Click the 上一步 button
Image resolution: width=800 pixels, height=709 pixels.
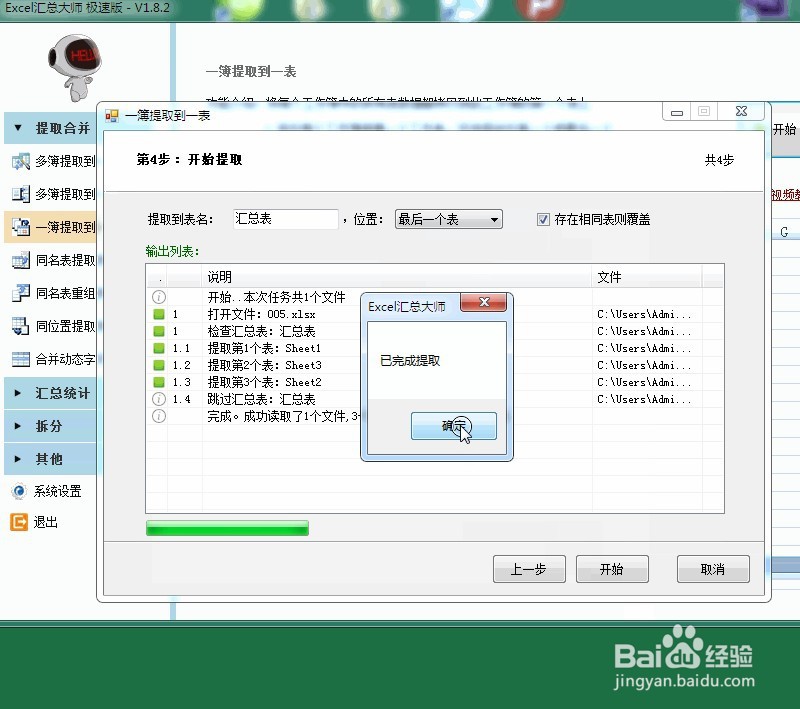point(529,569)
